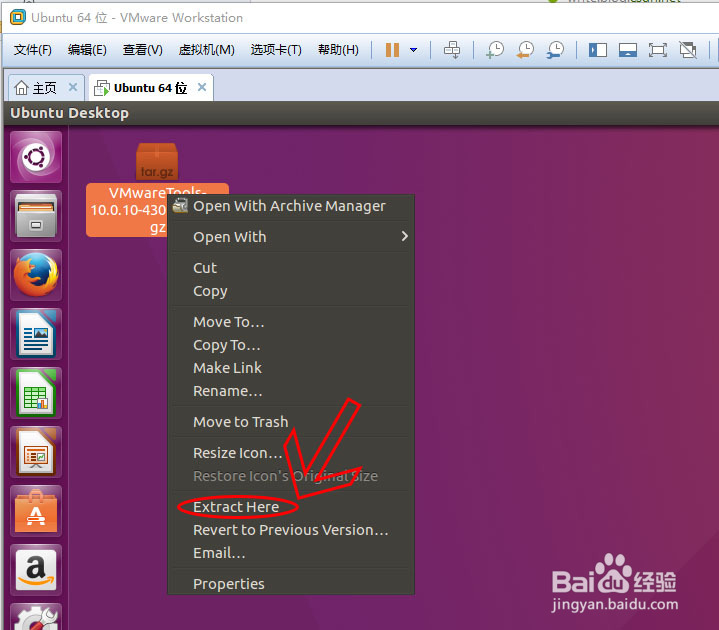The height and width of the screenshot is (630, 719).
Task: Open Properties from context menu
Action: coord(291,584)
